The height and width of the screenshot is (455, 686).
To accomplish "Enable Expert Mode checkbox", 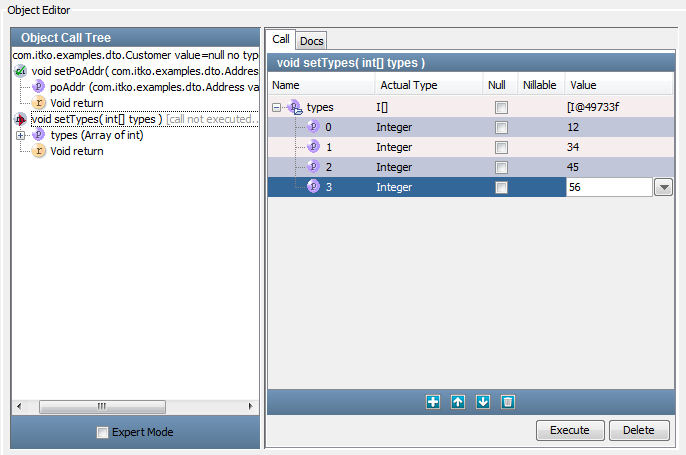I will point(102,432).
